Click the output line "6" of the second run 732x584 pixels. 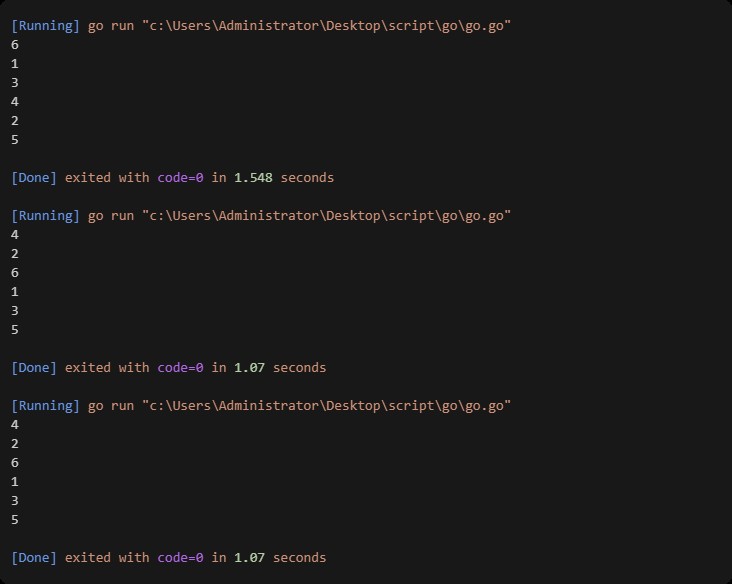pyautogui.click(x=15, y=273)
